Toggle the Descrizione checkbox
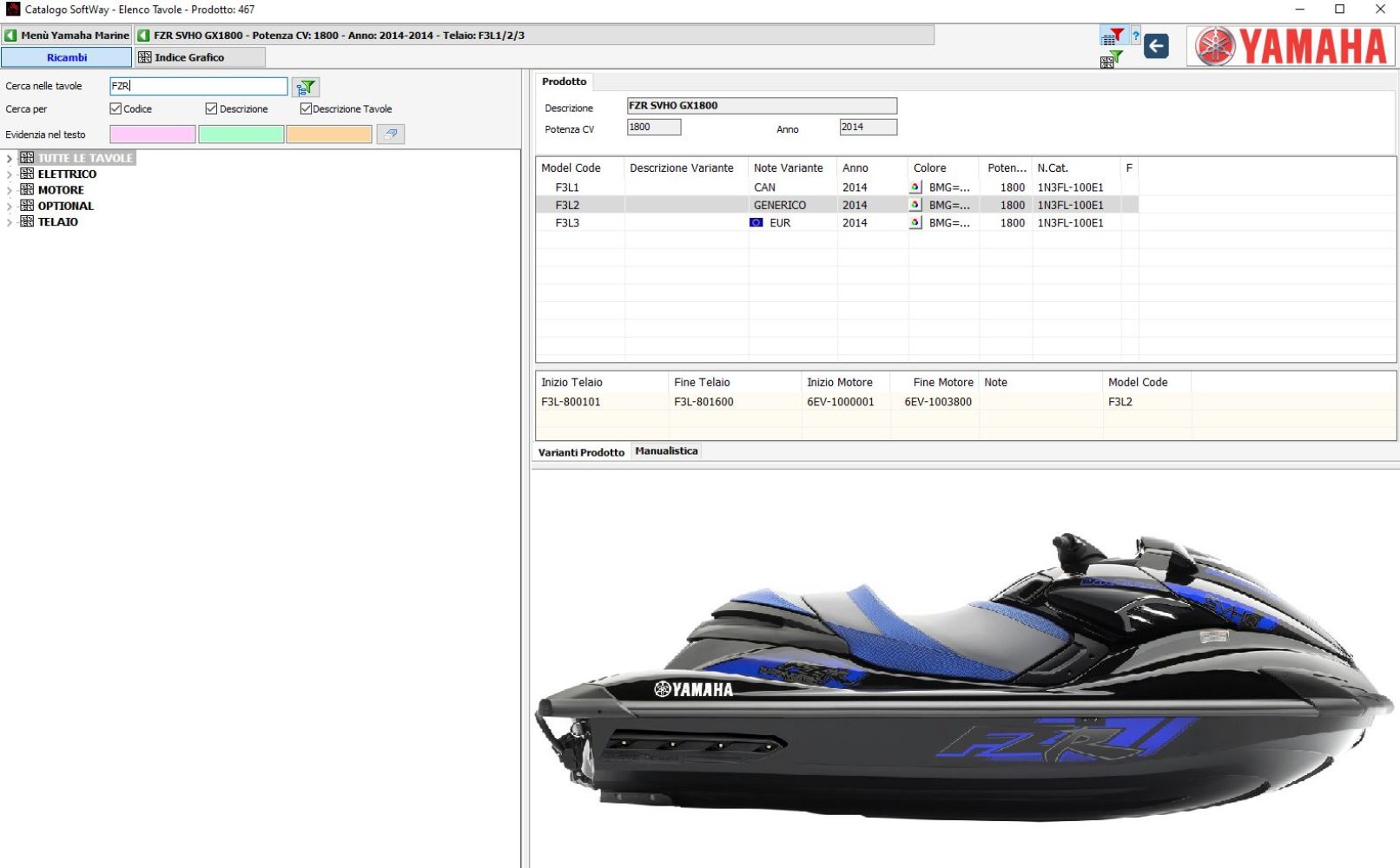 click(x=211, y=108)
